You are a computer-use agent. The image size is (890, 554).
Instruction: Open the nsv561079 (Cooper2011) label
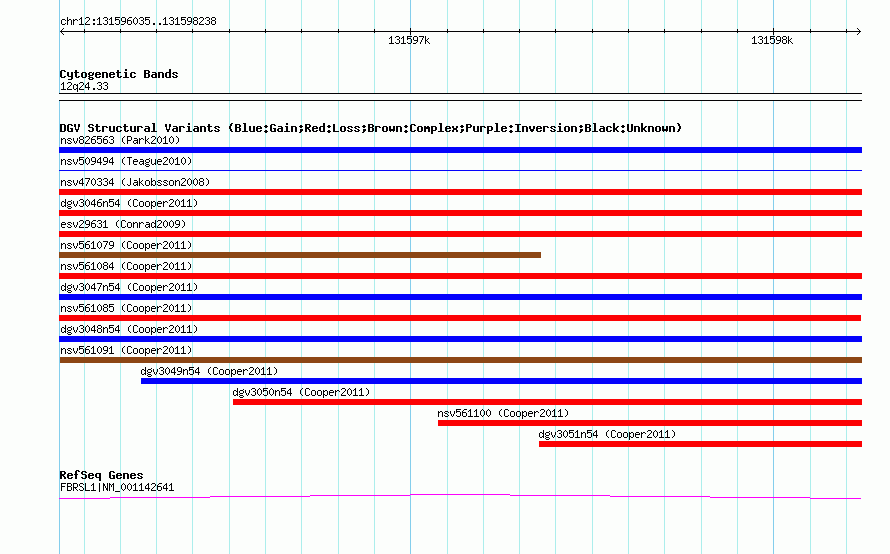click(126, 245)
